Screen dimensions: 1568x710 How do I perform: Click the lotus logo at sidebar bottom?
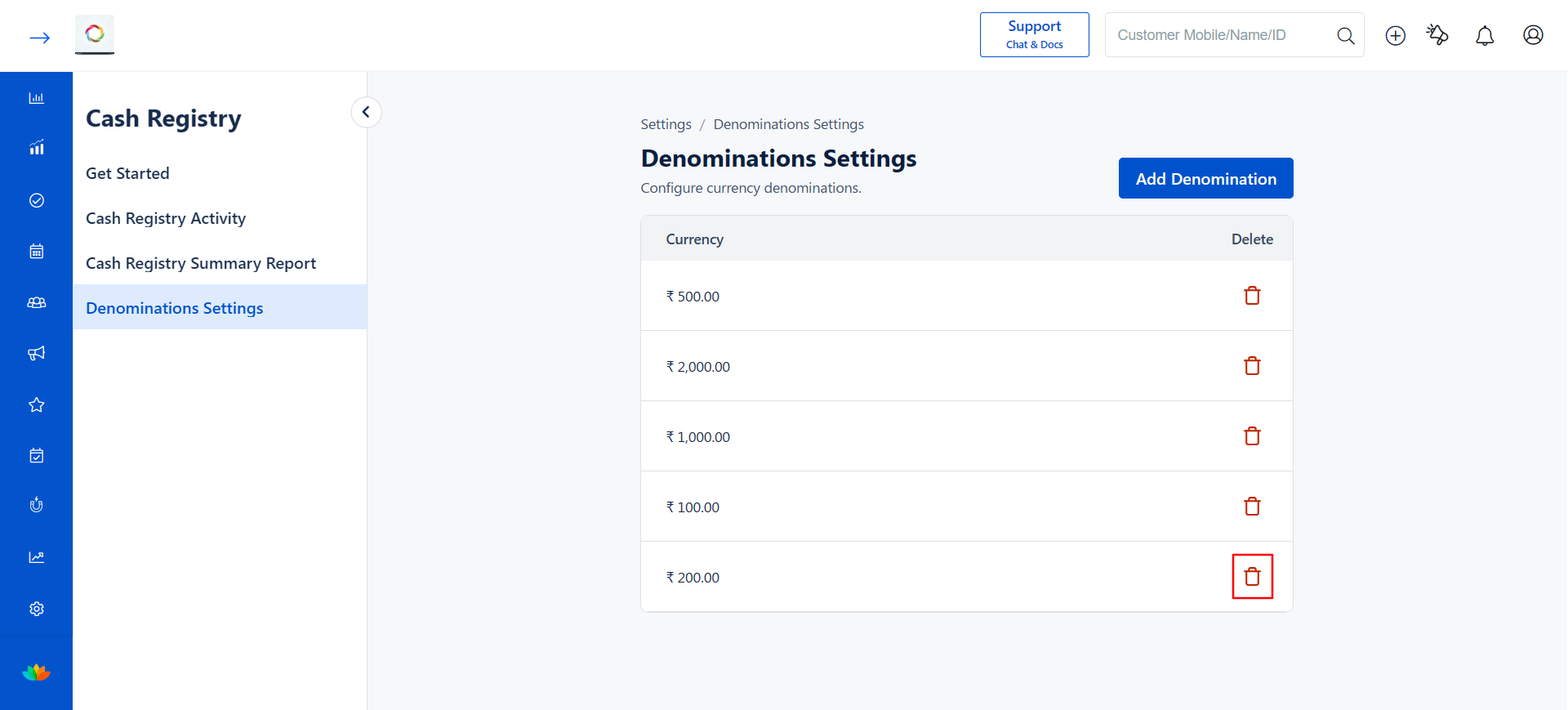pos(36,672)
